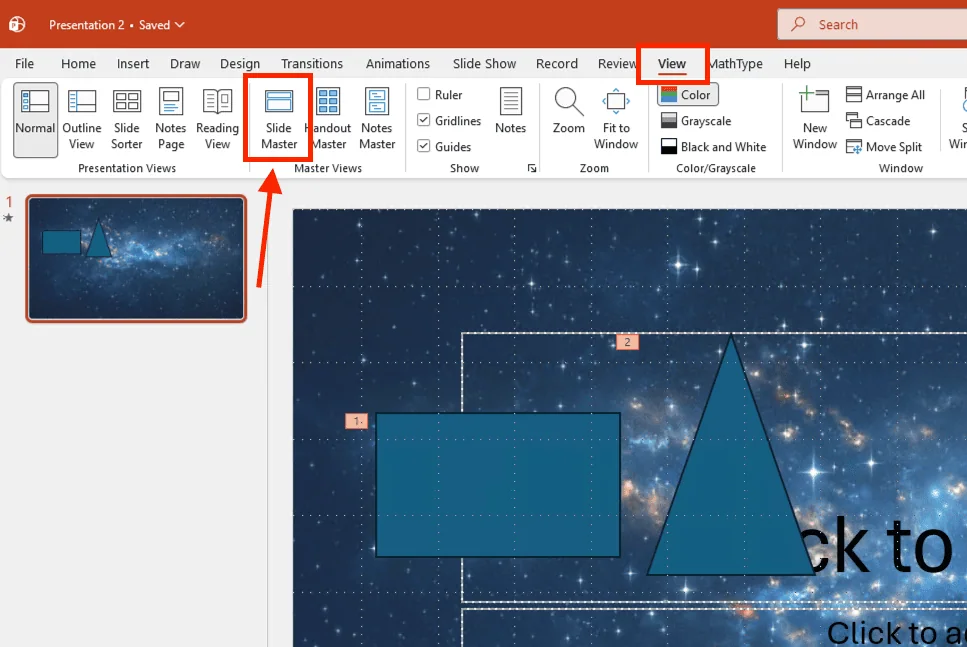Switch to Normal presentation view
The width and height of the screenshot is (967, 647).
[35, 120]
